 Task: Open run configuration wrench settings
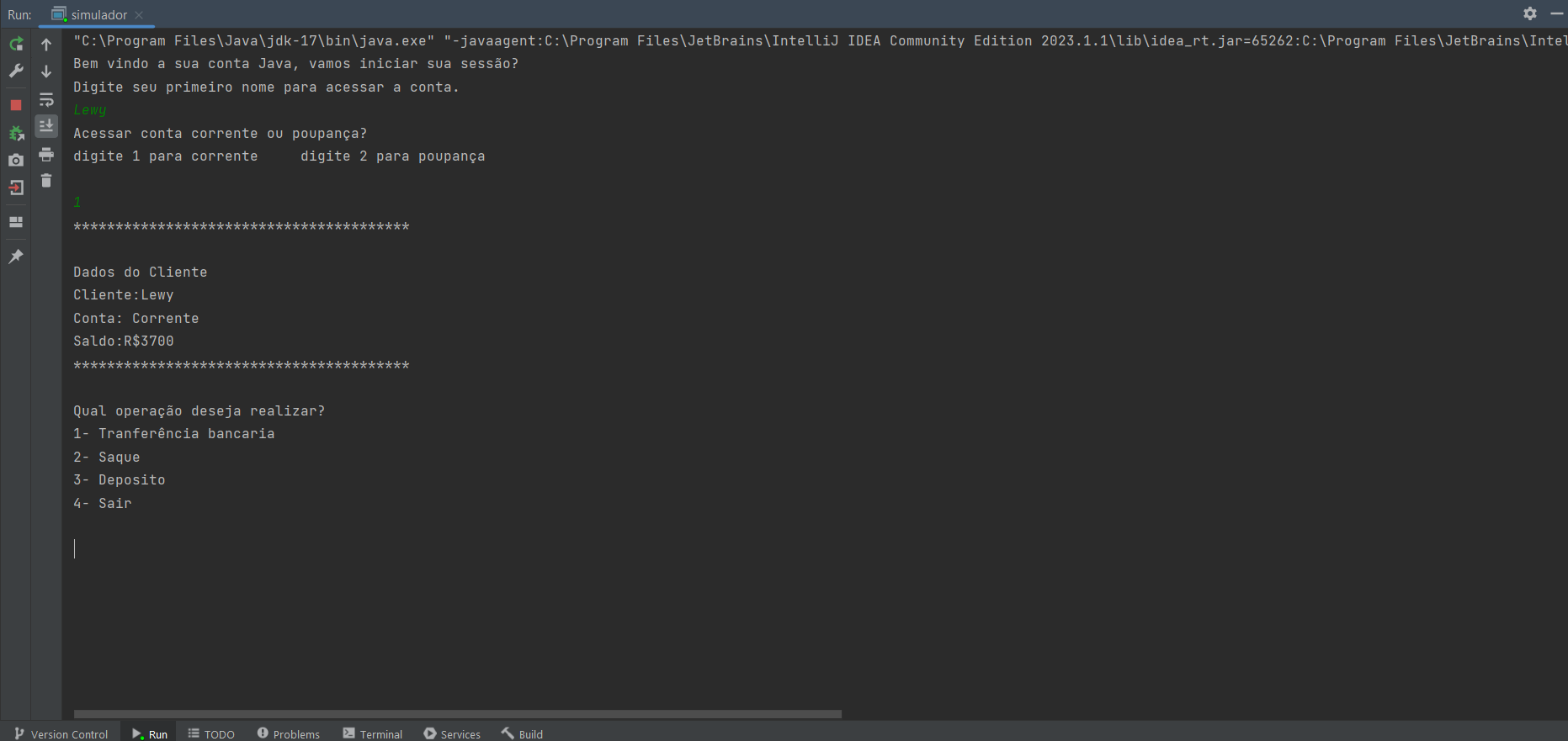[16, 71]
